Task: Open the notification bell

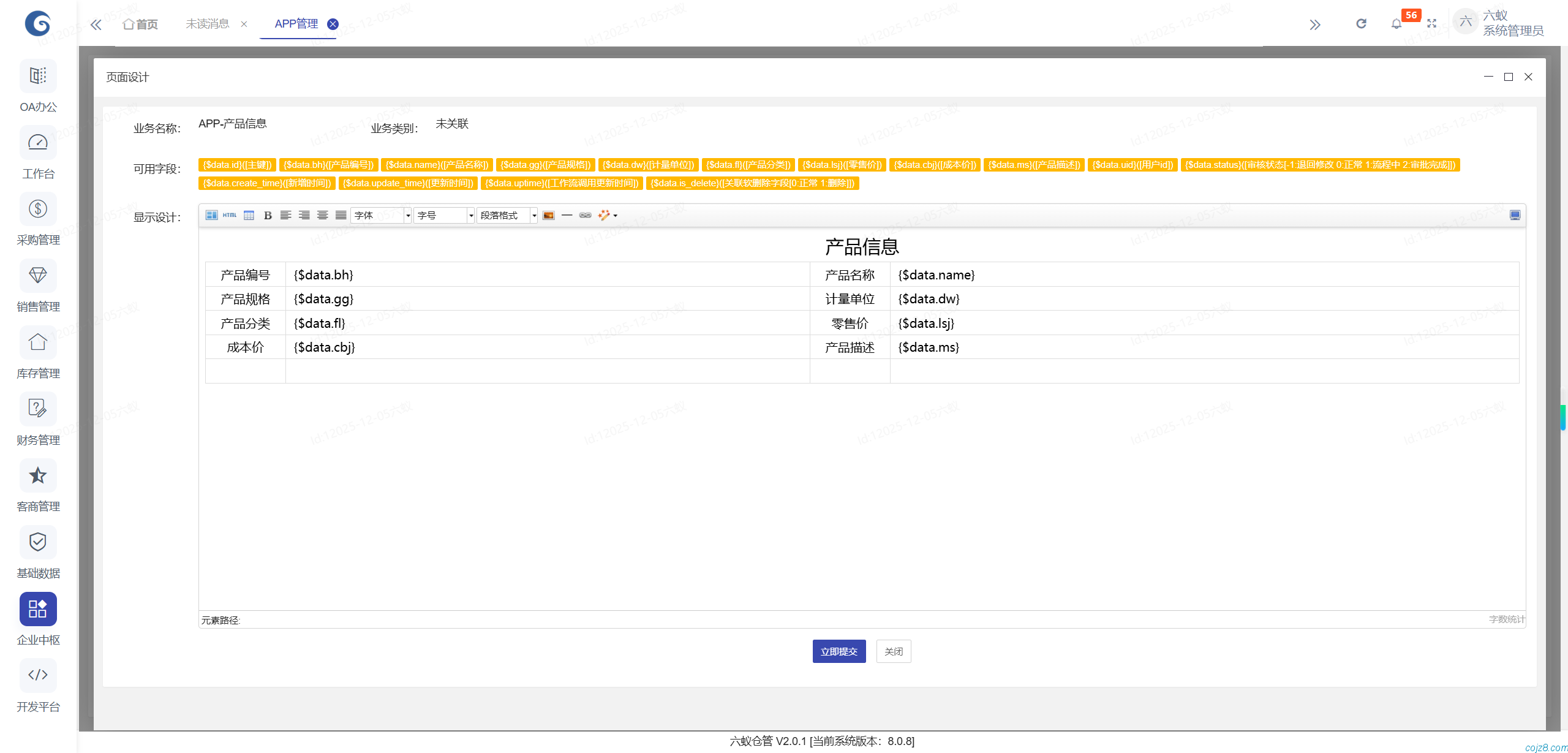Action: [1396, 24]
